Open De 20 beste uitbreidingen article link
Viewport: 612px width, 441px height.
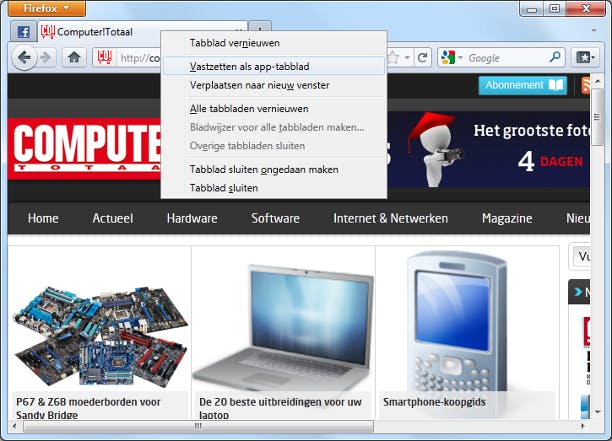(280, 408)
